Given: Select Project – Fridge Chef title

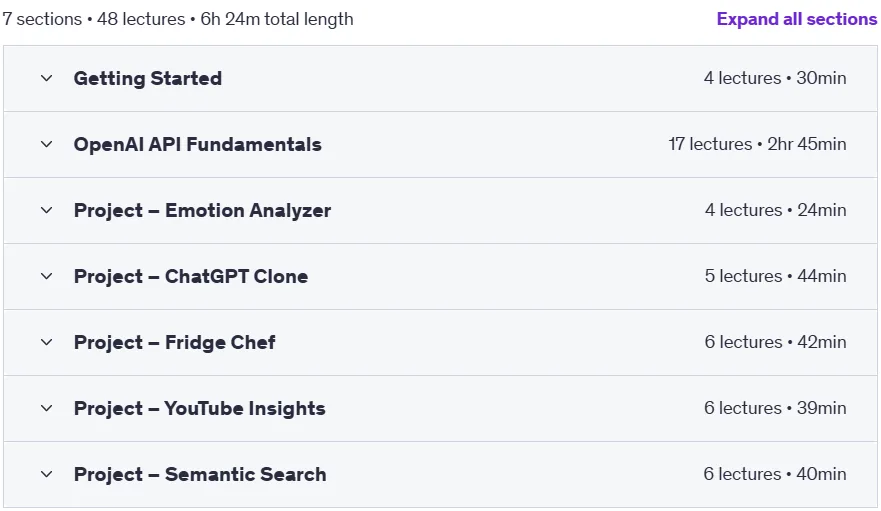Looking at the screenshot, I should coord(175,342).
